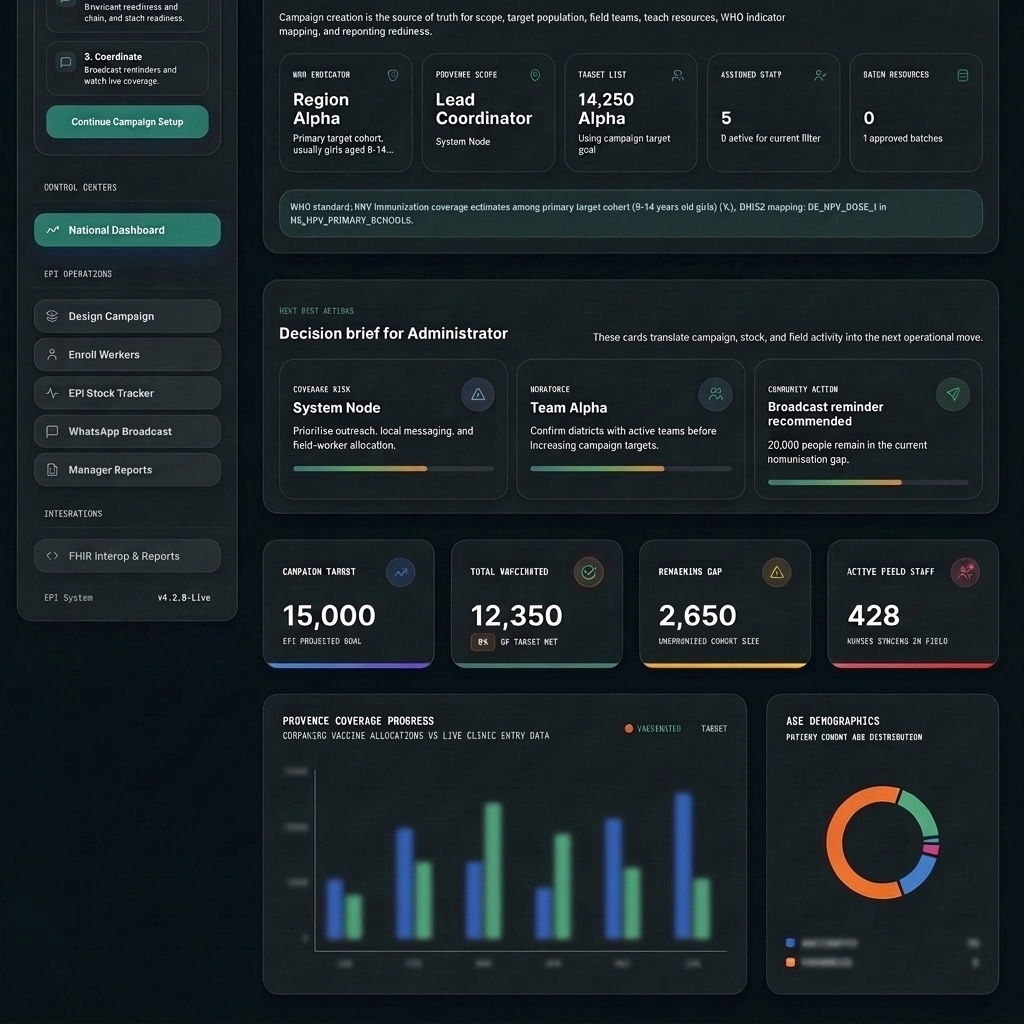Image resolution: width=1024 pixels, height=1024 pixels.
Task: Click the staff icon on Active Field Staff tile
Action: pyautogui.click(x=965, y=573)
